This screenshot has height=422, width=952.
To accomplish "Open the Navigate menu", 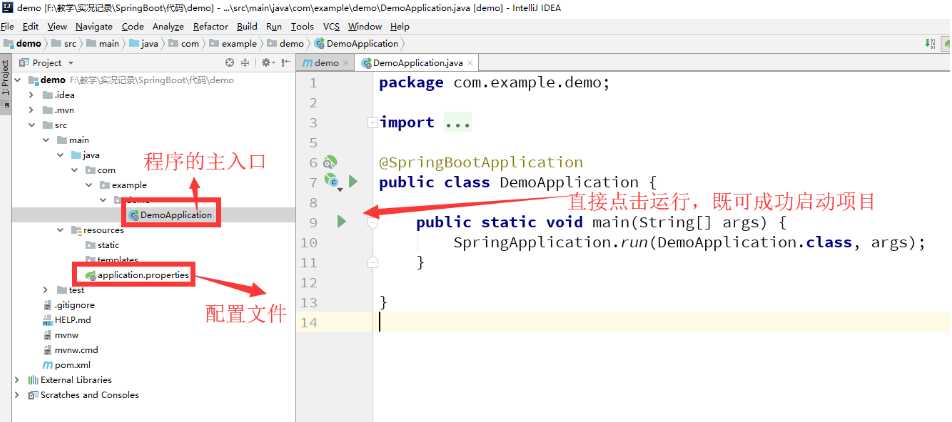I will coord(94,27).
